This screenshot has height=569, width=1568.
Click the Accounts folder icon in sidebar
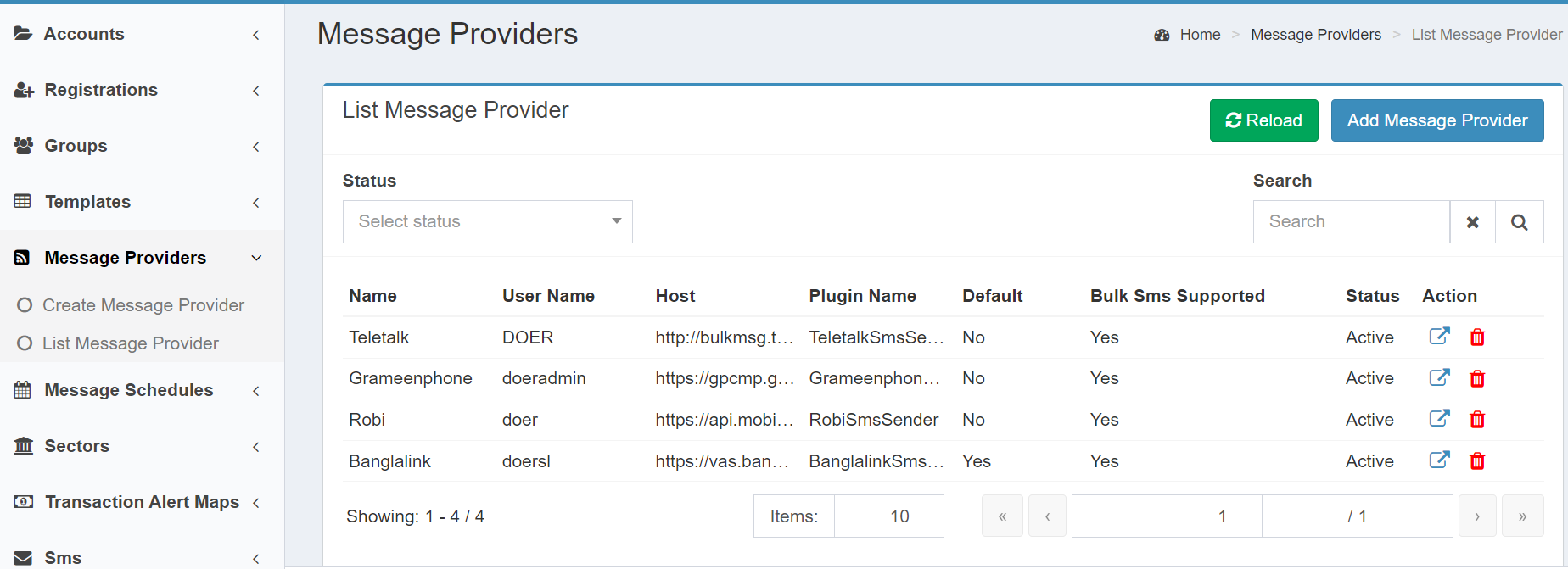click(23, 34)
